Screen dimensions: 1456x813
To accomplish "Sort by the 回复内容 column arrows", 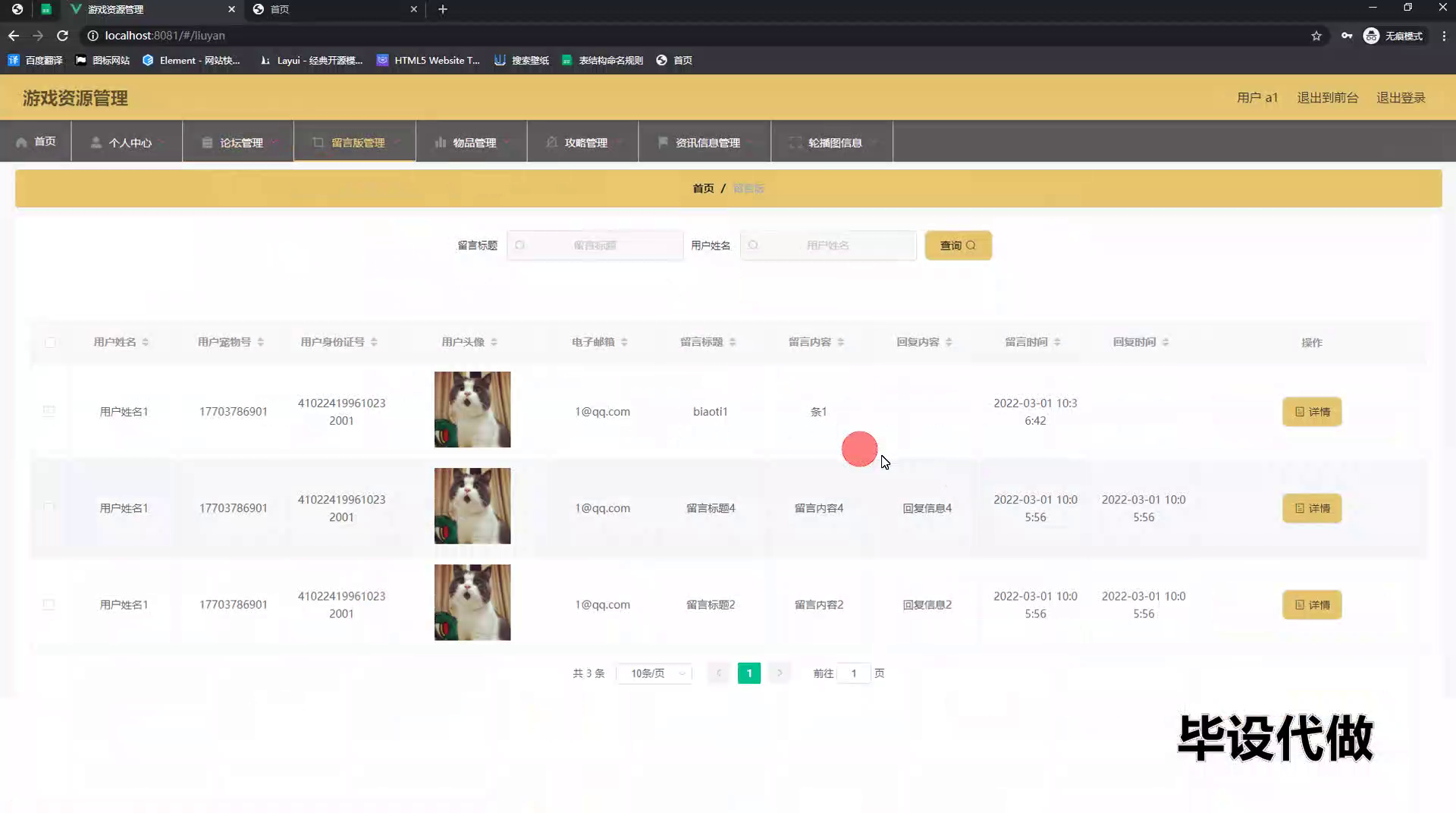I will pyautogui.click(x=949, y=342).
